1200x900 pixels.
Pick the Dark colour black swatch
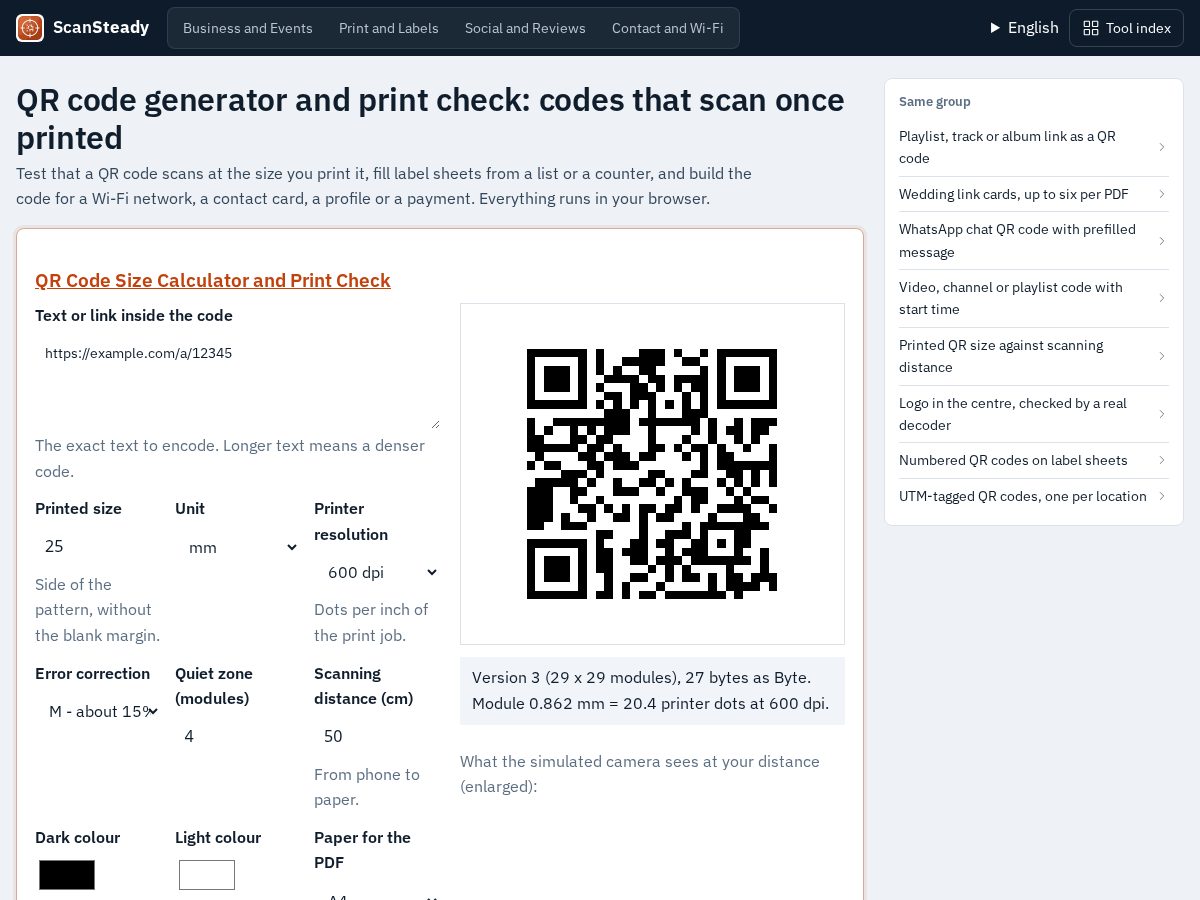[x=67, y=875]
